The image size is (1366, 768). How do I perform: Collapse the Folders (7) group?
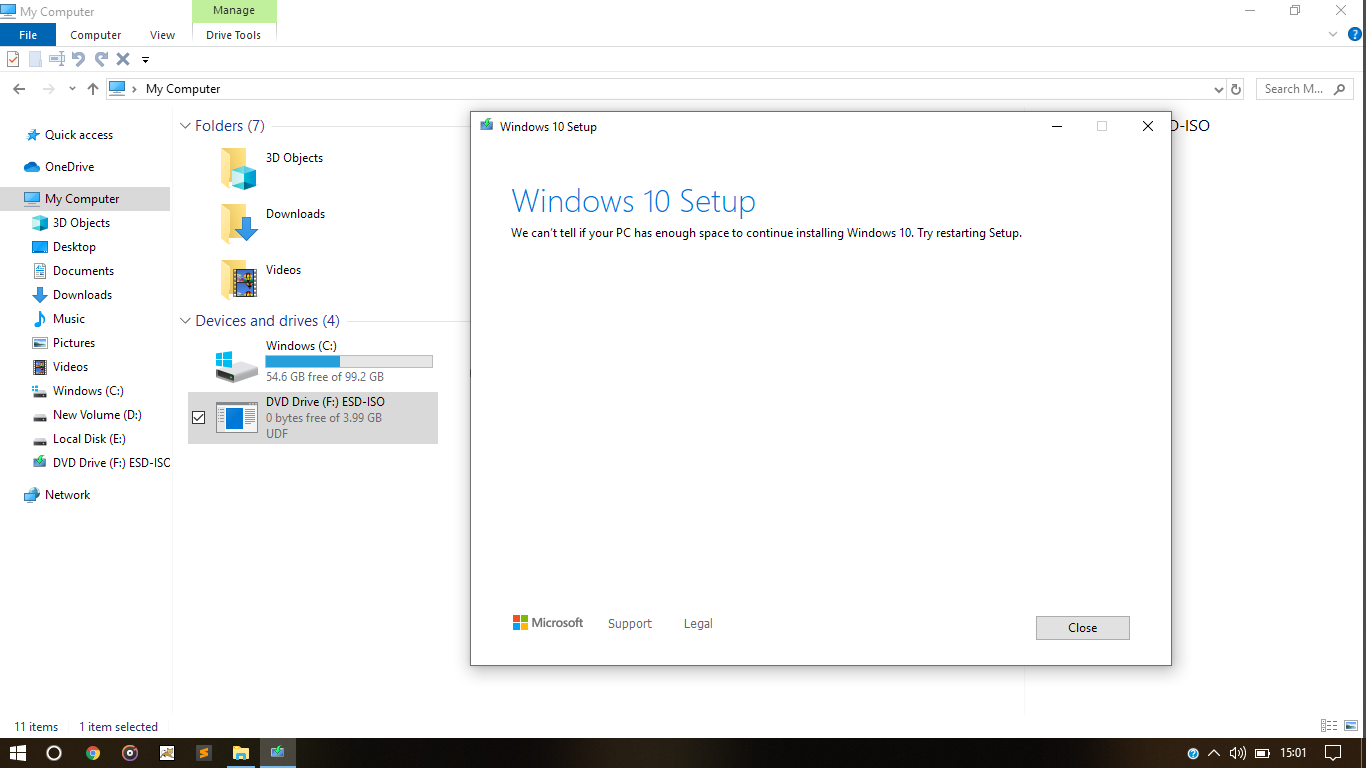click(185, 126)
